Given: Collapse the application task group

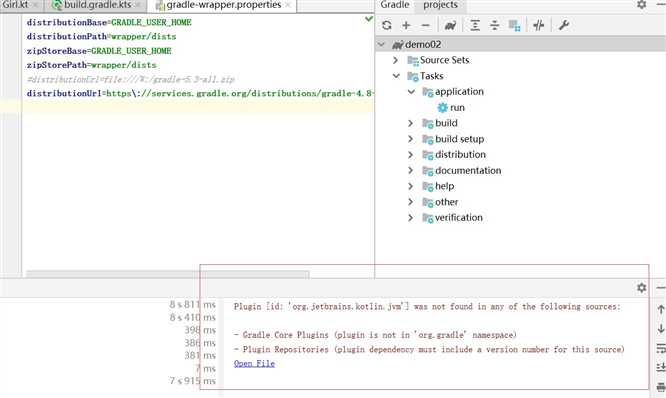Looking at the screenshot, I should click(411, 92).
